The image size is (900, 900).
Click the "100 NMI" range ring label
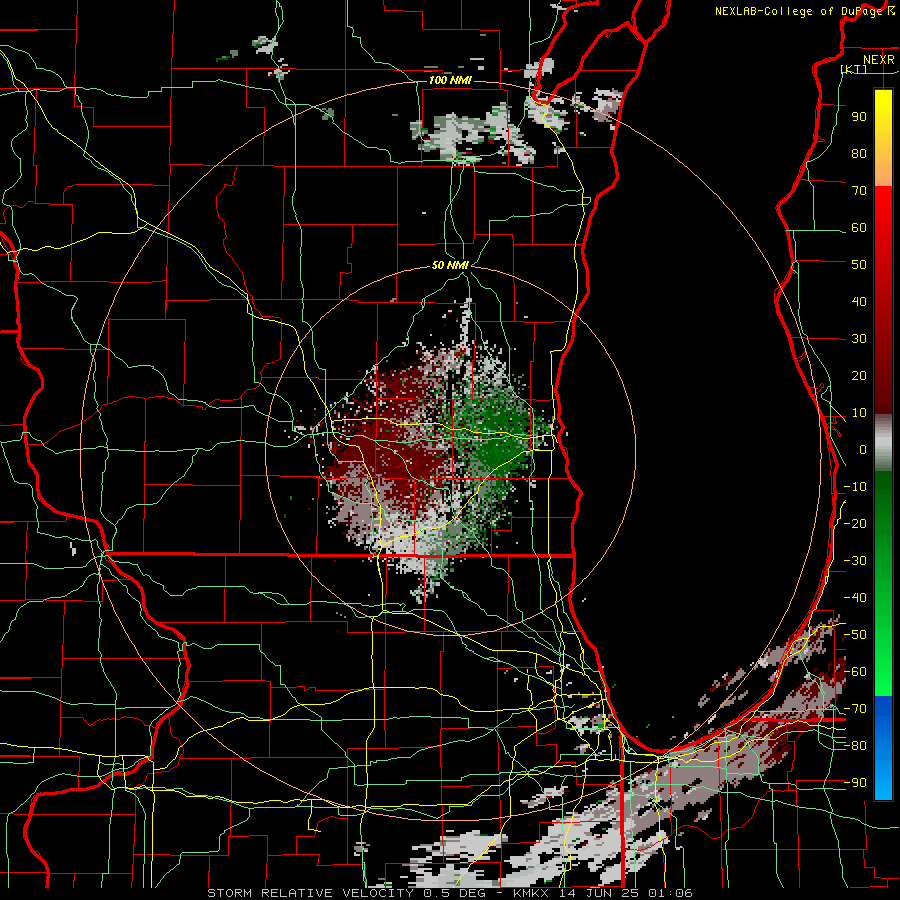(450, 80)
